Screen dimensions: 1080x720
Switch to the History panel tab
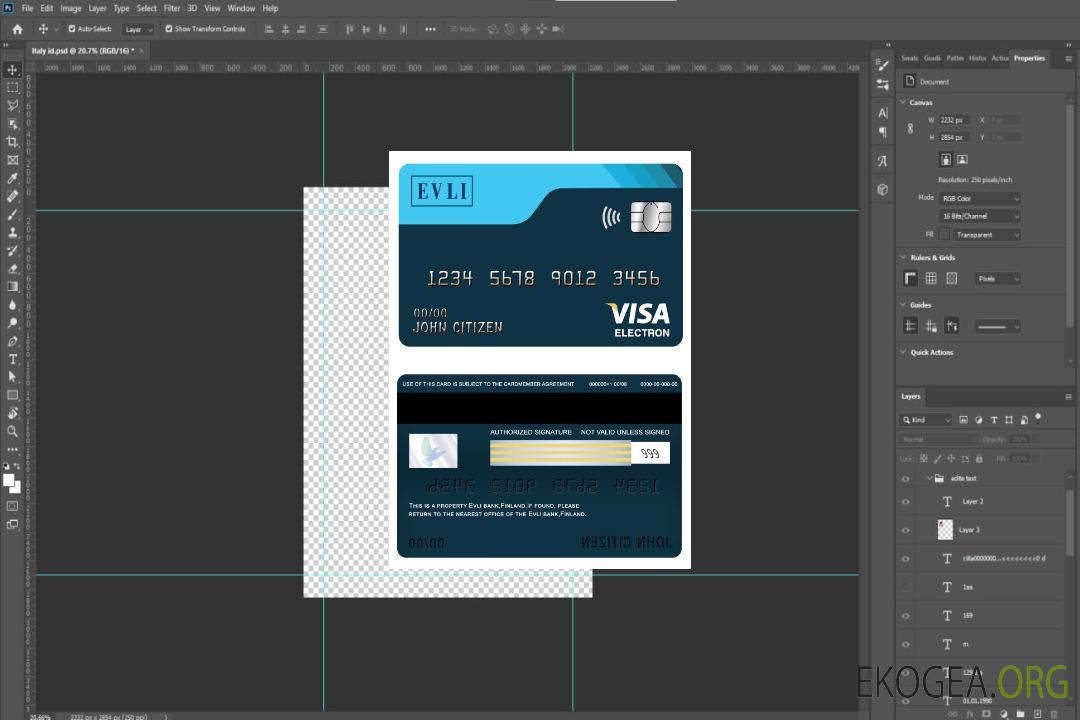tap(977, 59)
